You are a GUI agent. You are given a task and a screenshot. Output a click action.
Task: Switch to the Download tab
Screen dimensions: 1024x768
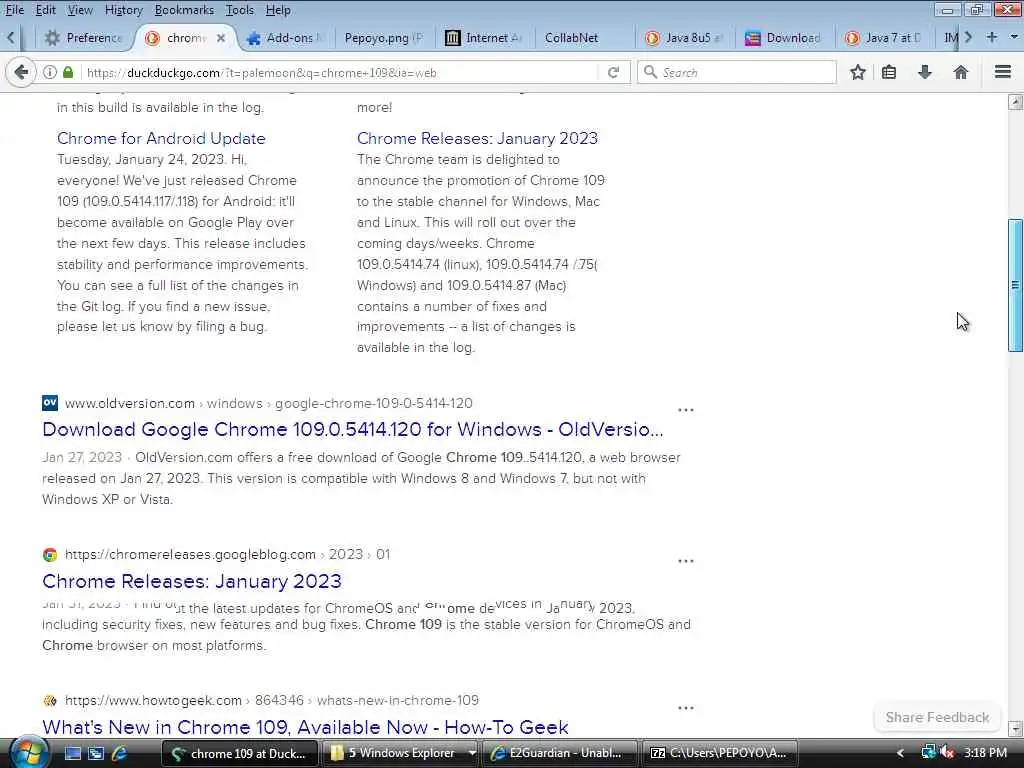coord(784,38)
